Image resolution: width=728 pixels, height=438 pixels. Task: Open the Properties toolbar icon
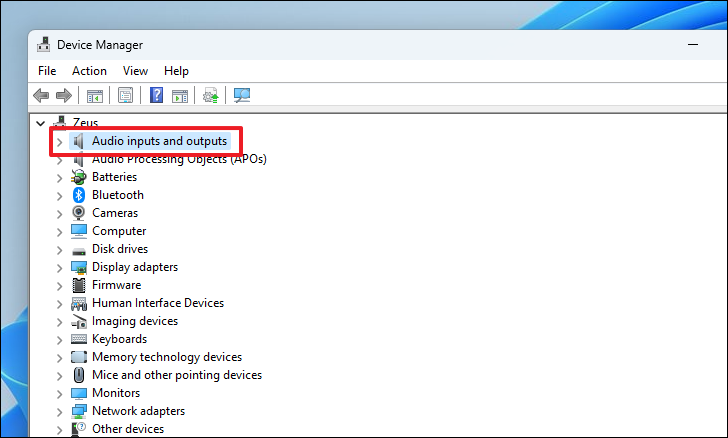coord(125,96)
